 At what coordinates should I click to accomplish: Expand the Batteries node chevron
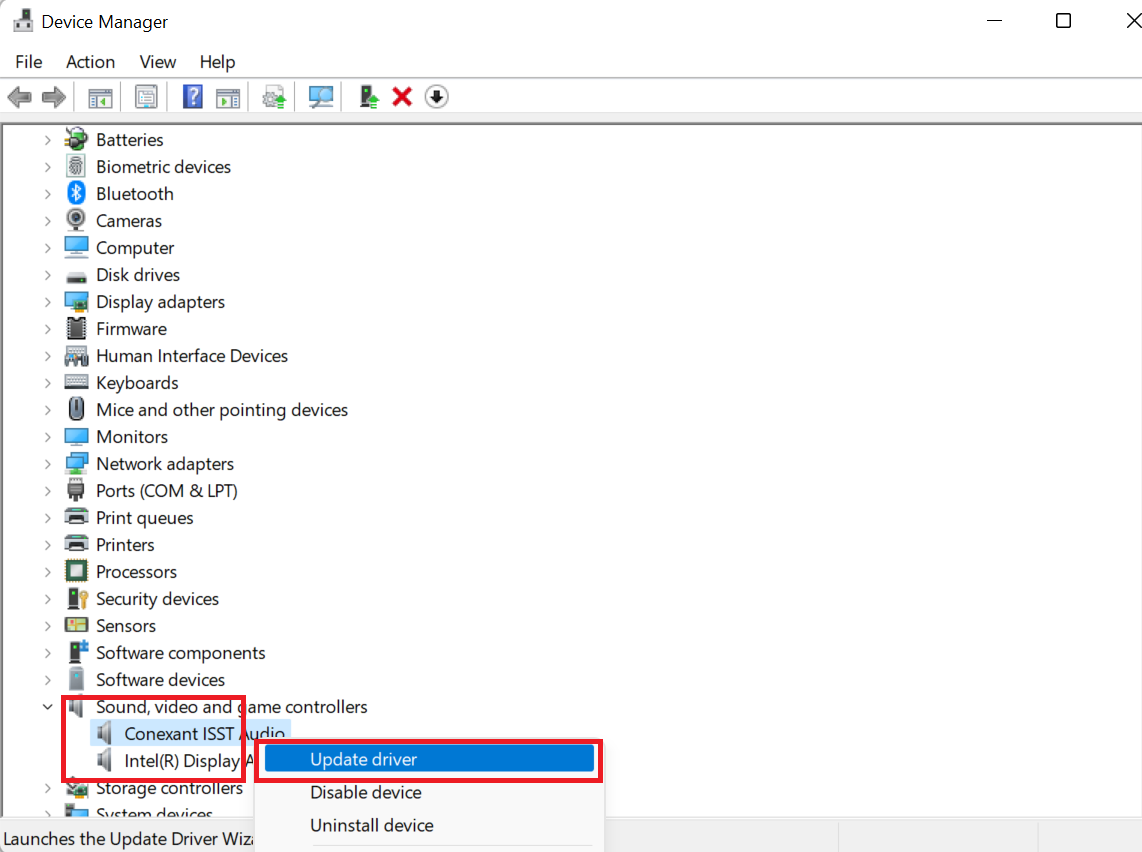click(x=47, y=140)
